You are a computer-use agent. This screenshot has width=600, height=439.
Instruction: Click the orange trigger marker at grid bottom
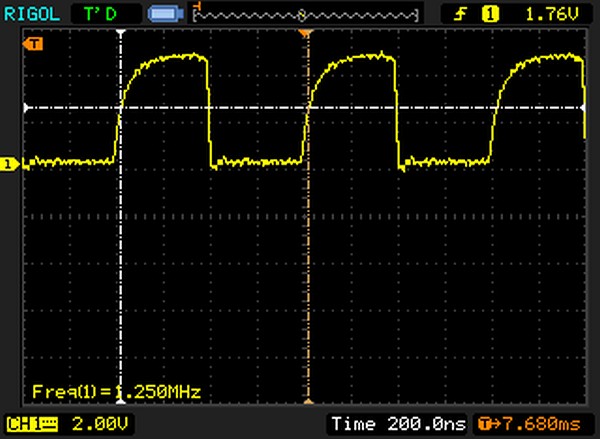pos(307,405)
